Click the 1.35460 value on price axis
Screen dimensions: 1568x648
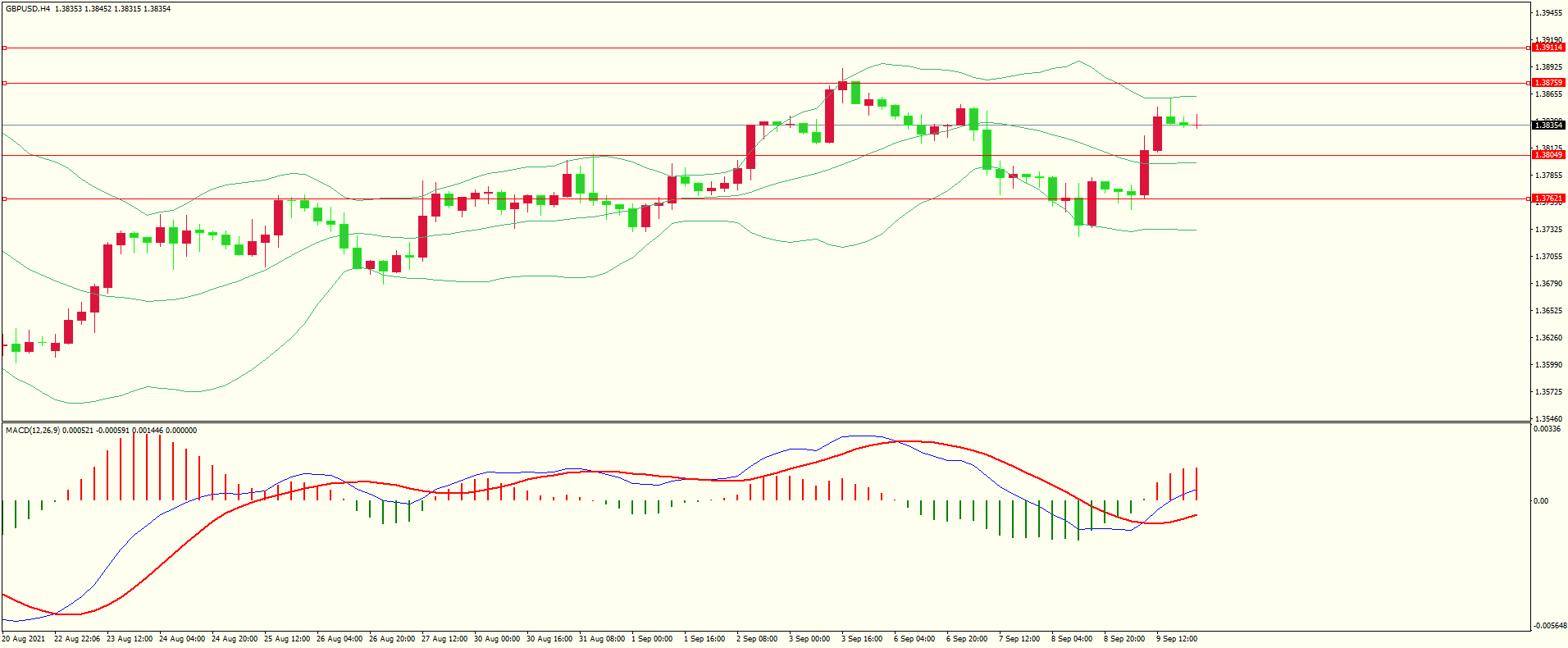click(1548, 419)
